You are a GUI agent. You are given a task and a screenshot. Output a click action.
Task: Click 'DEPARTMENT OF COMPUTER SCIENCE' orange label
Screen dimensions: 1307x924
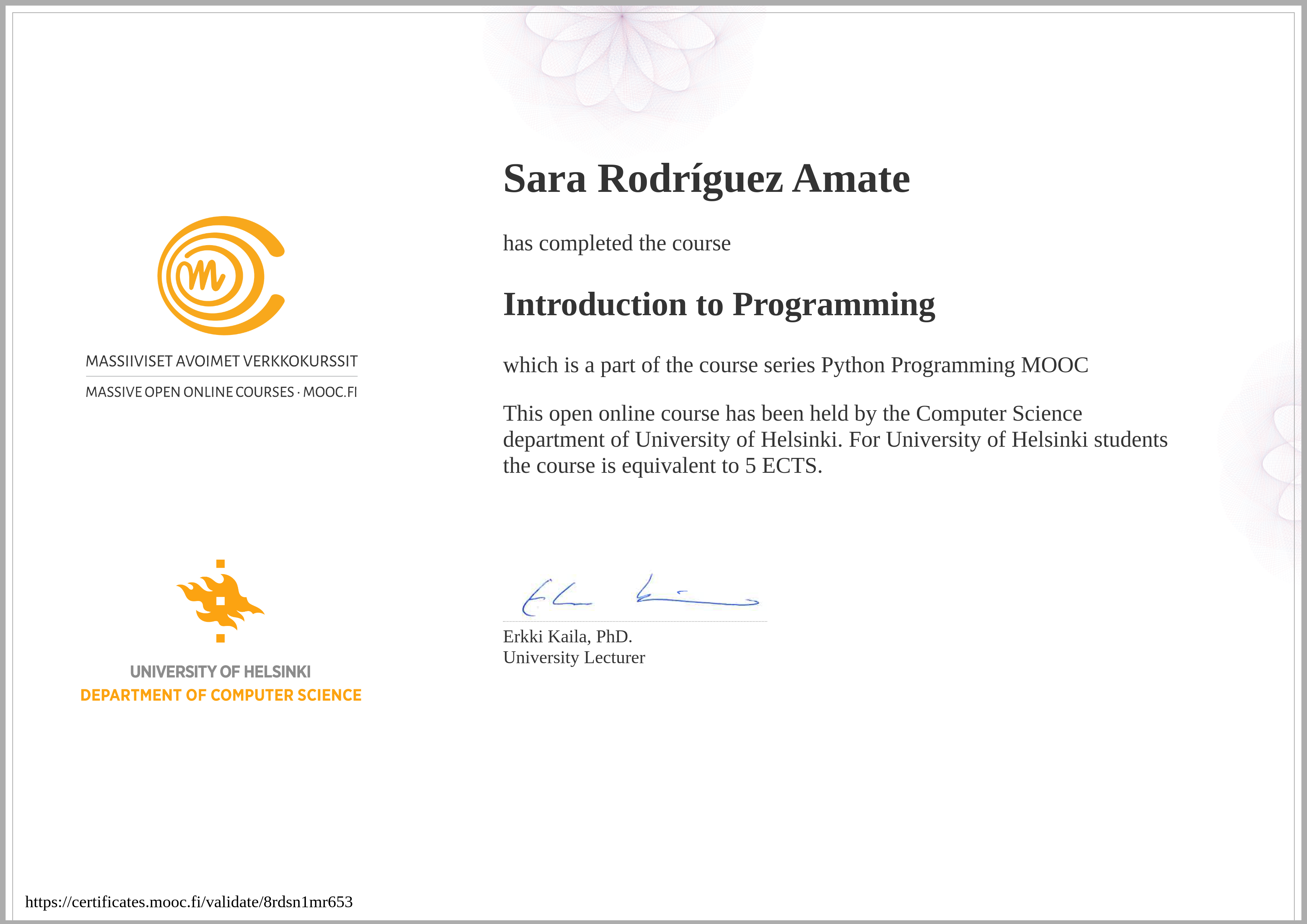coord(221,695)
